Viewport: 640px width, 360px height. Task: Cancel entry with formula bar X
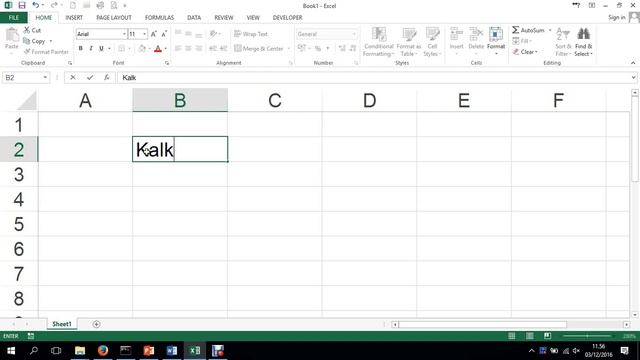[73, 78]
